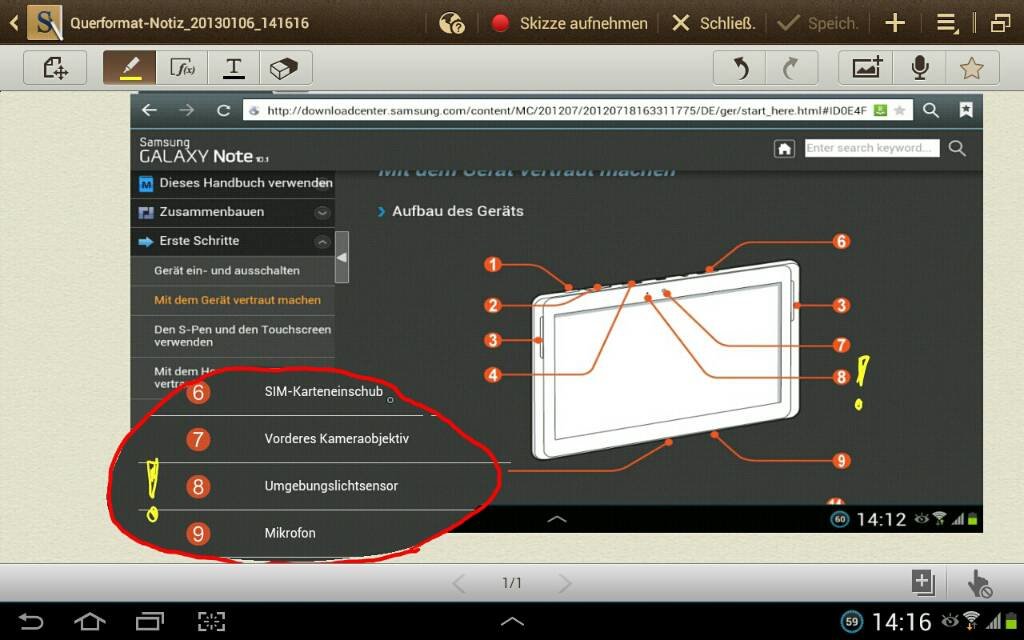1024x640 pixels.
Task: Click the browser bookmarks icon in screenshot
Action: coord(966,110)
